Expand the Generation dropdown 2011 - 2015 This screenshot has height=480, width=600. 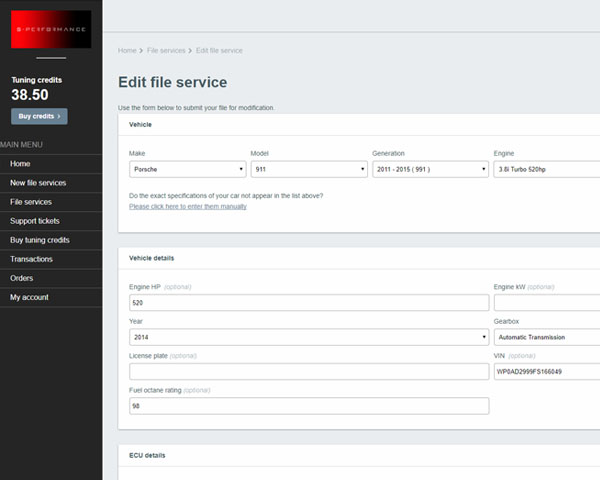pyautogui.click(x=429, y=170)
